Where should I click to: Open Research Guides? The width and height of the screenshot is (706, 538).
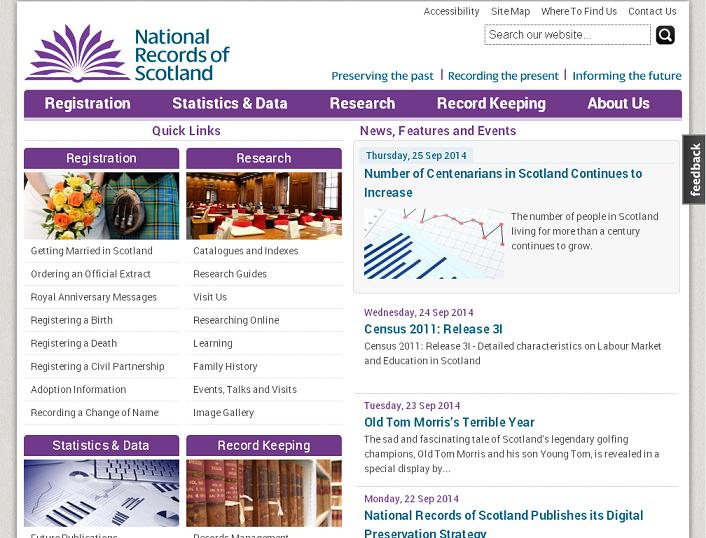click(x=230, y=274)
